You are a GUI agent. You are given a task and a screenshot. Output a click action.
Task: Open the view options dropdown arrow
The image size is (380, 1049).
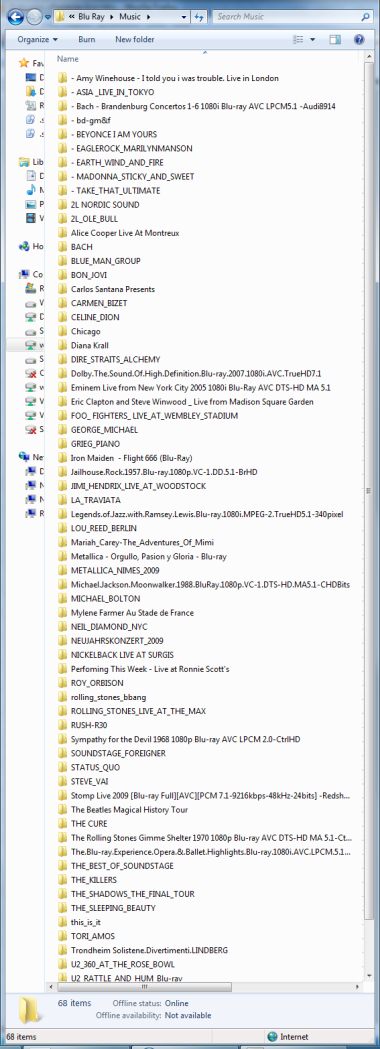312,40
